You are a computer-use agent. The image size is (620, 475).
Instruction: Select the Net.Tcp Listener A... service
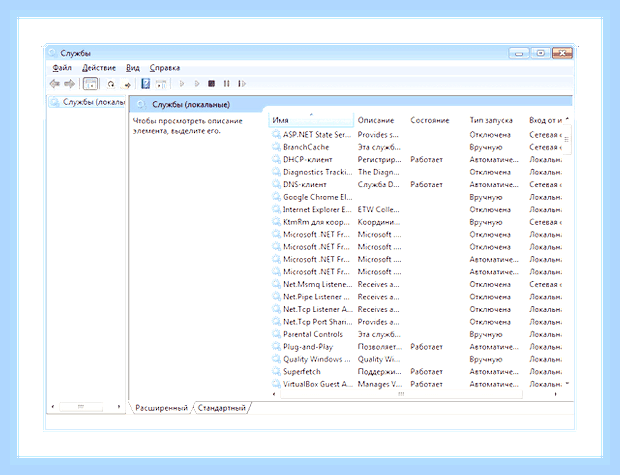click(318, 309)
